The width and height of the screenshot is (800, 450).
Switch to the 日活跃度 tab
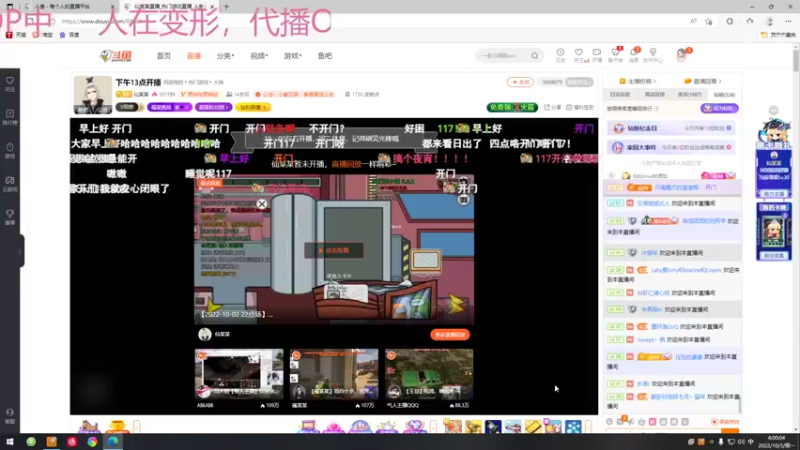tap(620, 95)
